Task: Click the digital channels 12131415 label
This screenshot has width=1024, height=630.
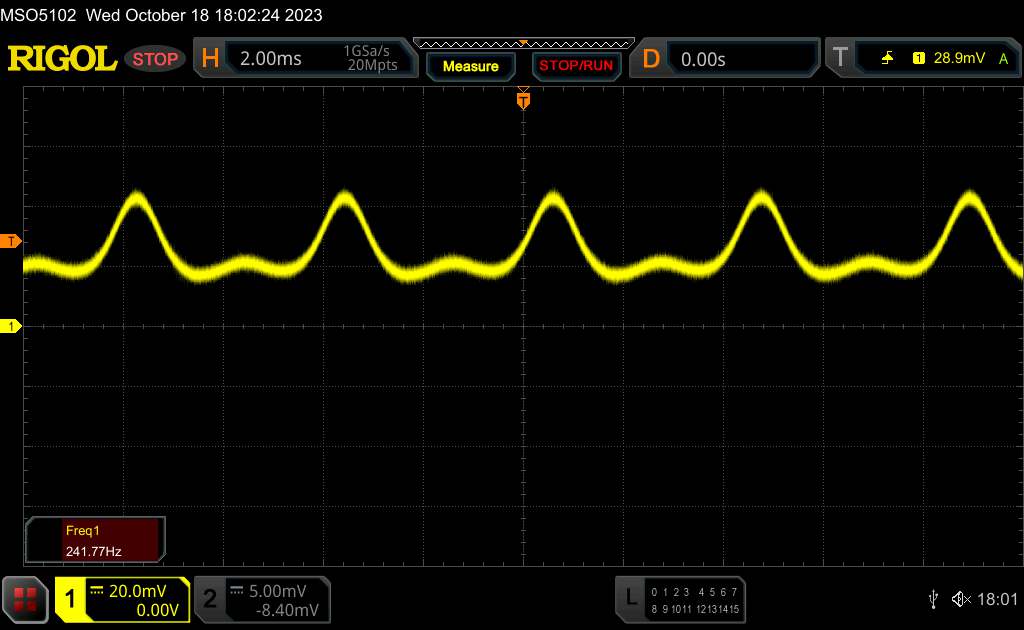Action: [x=718, y=609]
